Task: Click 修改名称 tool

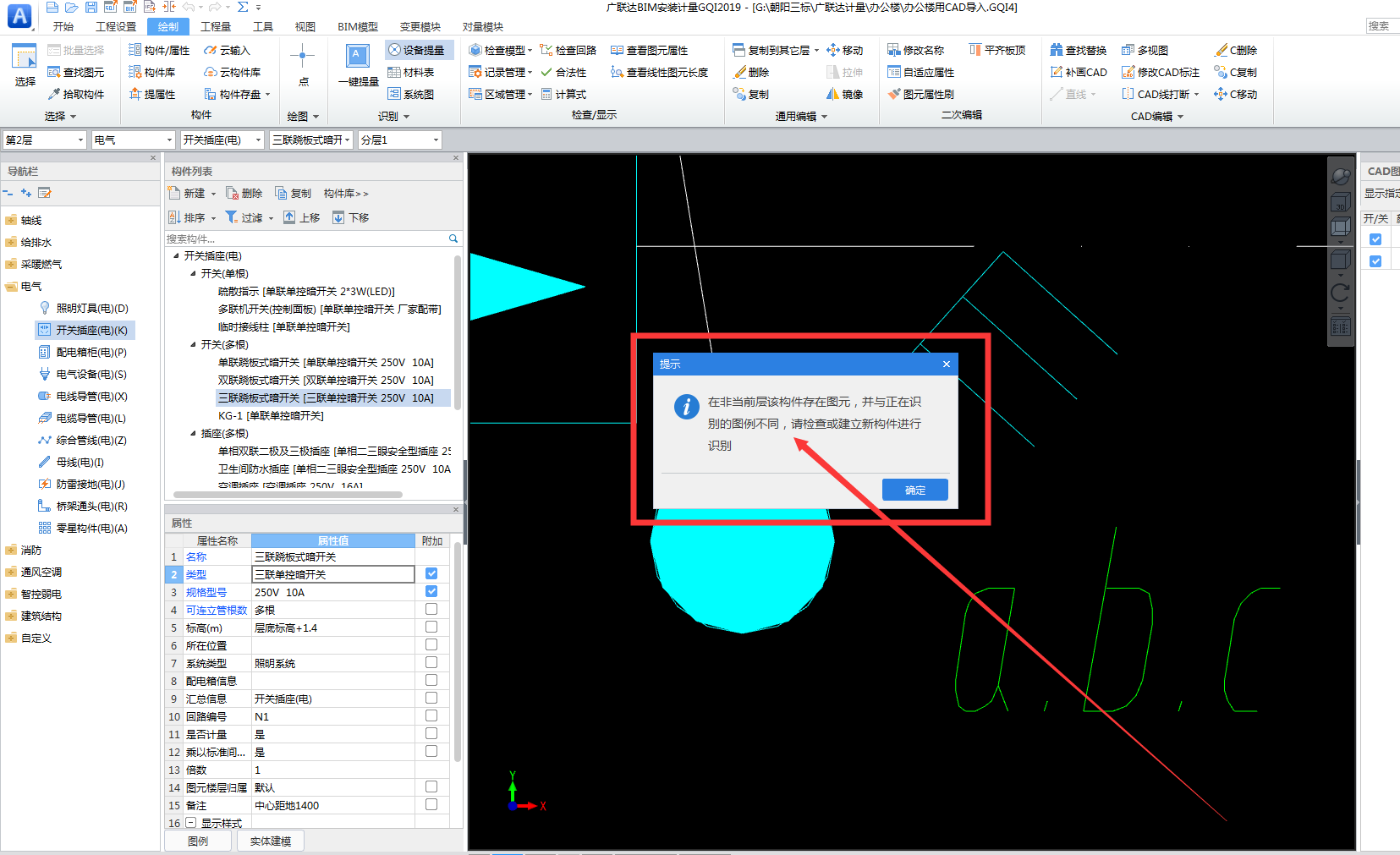Action: 915,50
